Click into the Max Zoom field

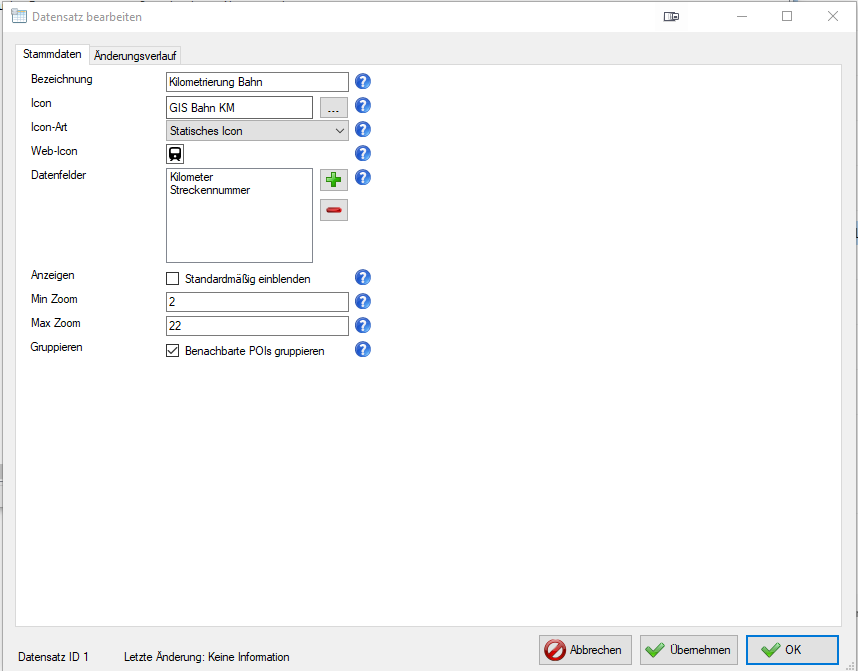pyautogui.click(x=257, y=326)
